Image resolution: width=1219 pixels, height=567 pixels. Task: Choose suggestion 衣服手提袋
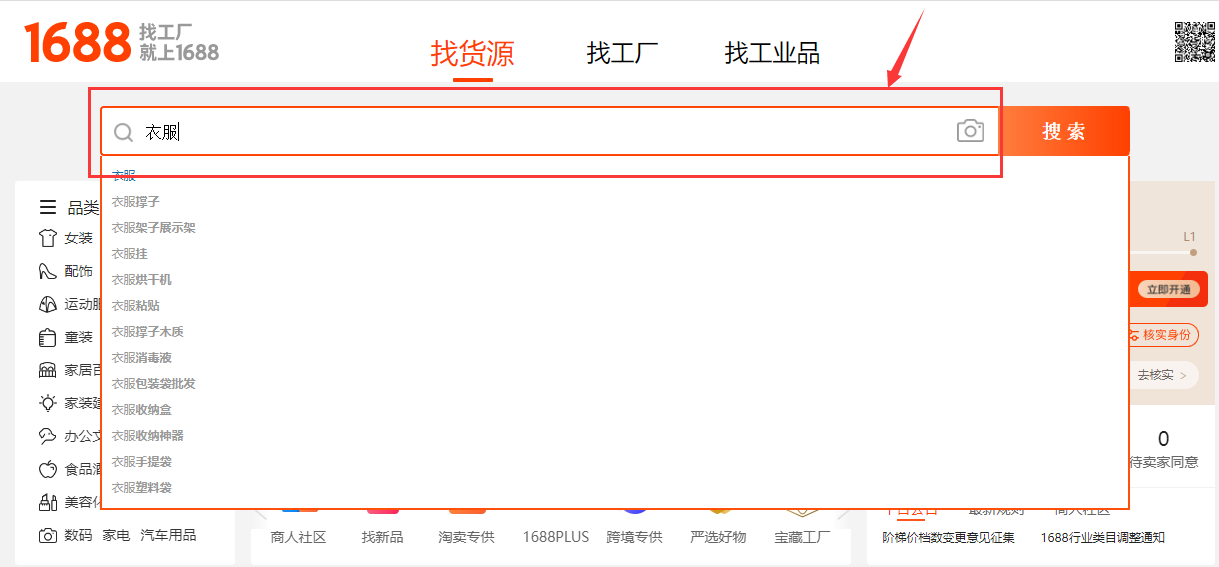141,461
